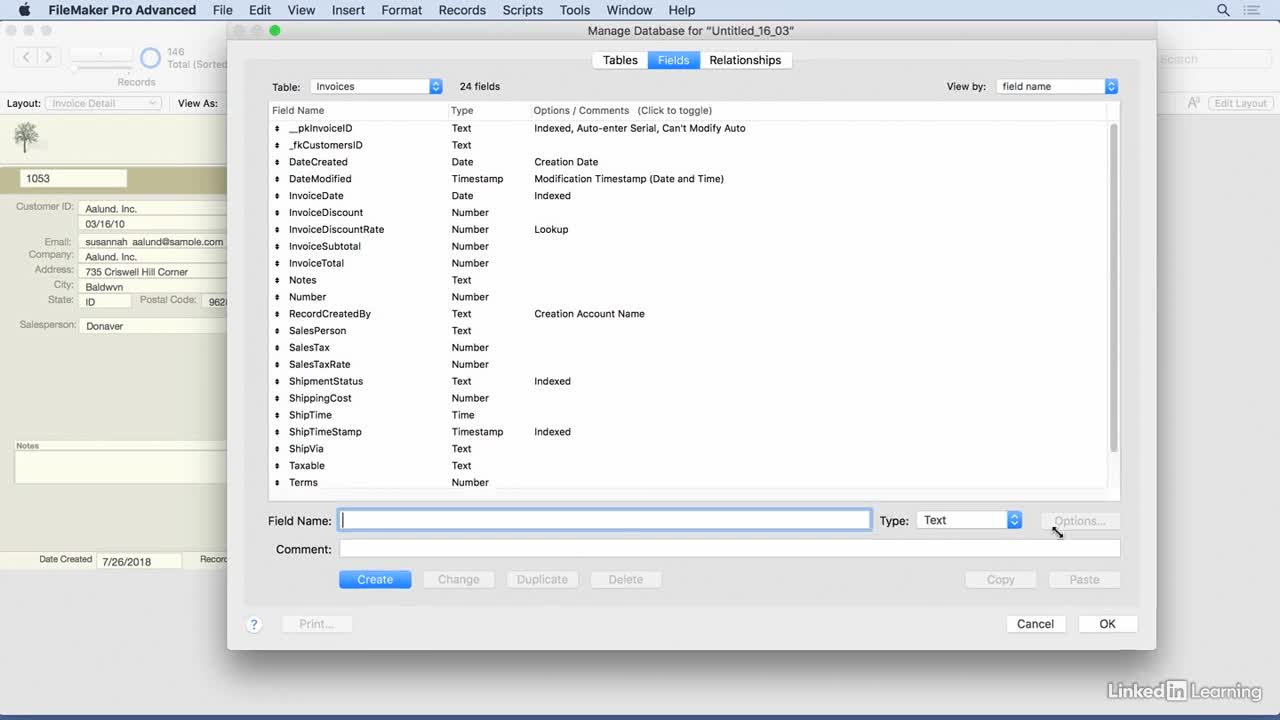Click reorder handle beside InvoiceTotal
The width and height of the screenshot is (1280, 720).
coord(278,264)
